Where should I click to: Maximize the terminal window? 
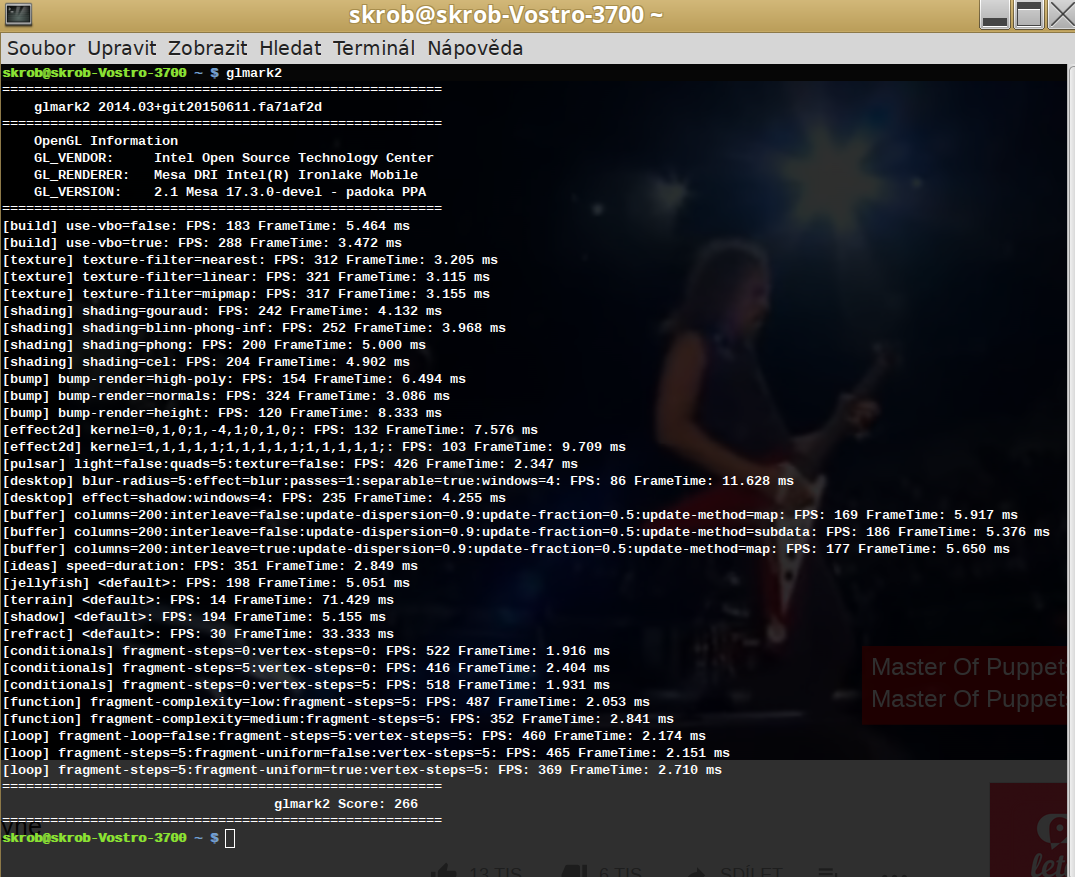(1028, 15)
